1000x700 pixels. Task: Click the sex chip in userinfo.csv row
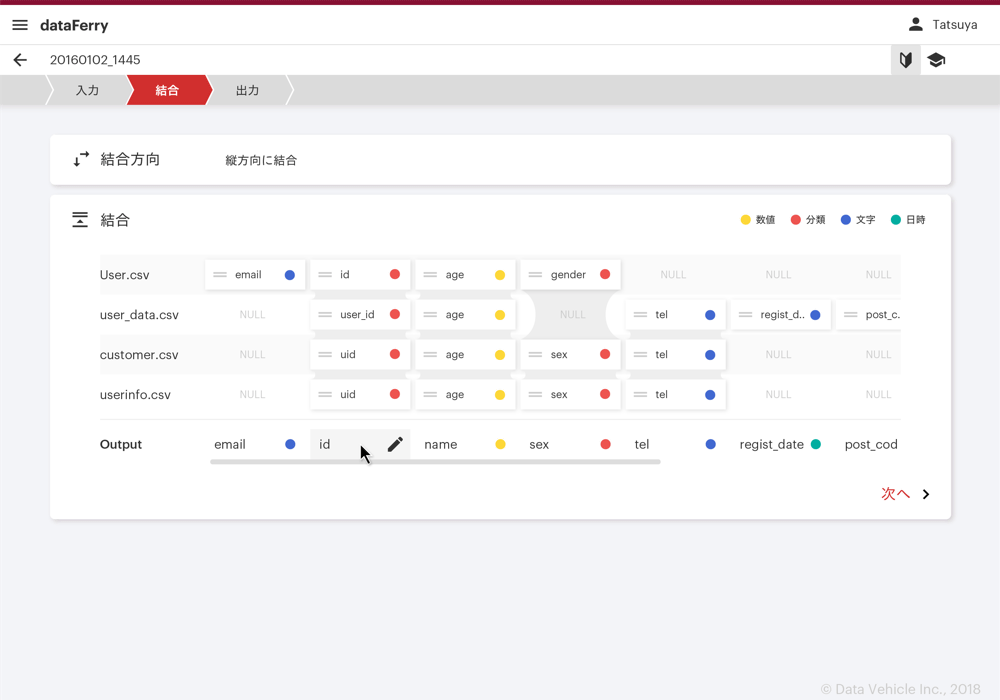tap(570, 395)
